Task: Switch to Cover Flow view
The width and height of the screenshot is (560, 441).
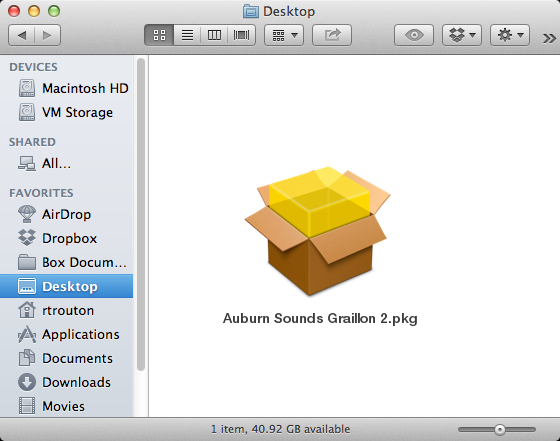Action: [x=241, y=35]
